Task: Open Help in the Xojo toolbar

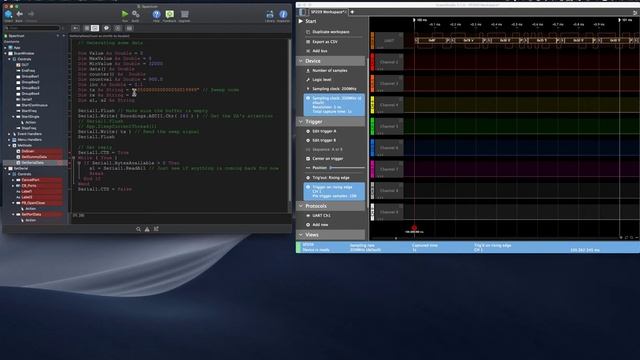Action: click(156, 14)
